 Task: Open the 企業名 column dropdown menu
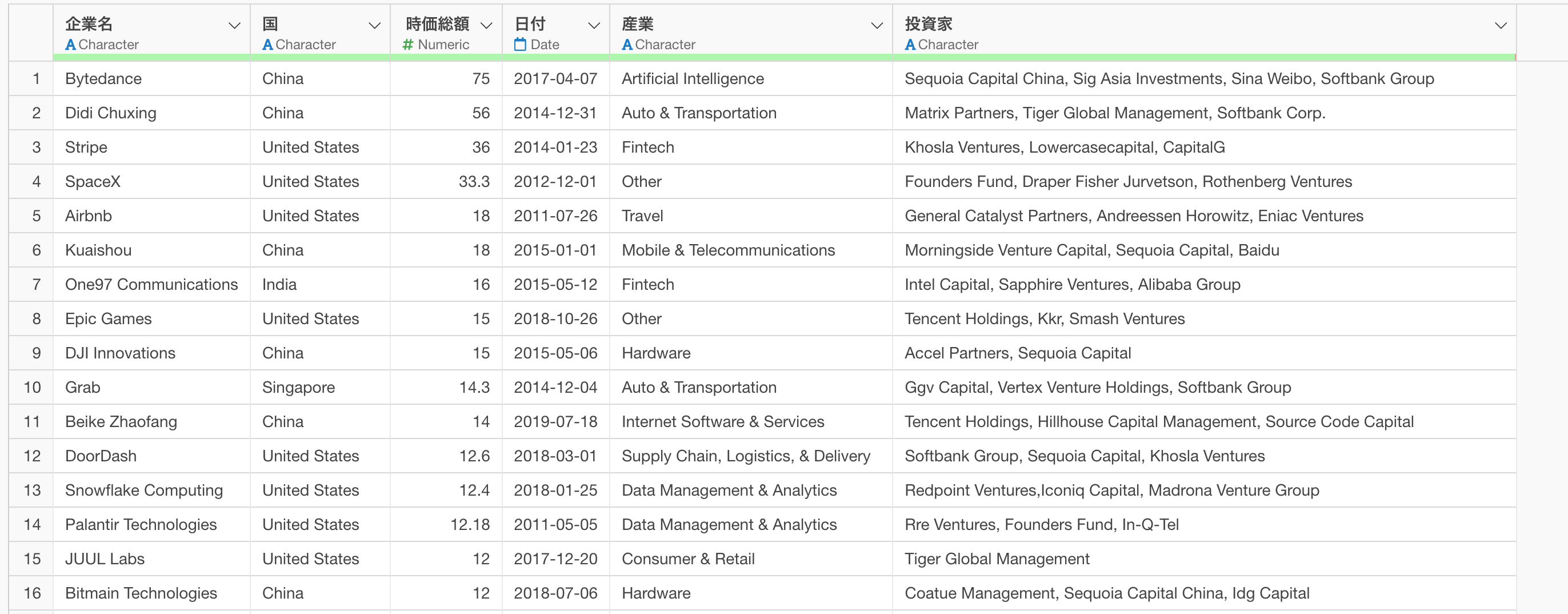point(234,26)
